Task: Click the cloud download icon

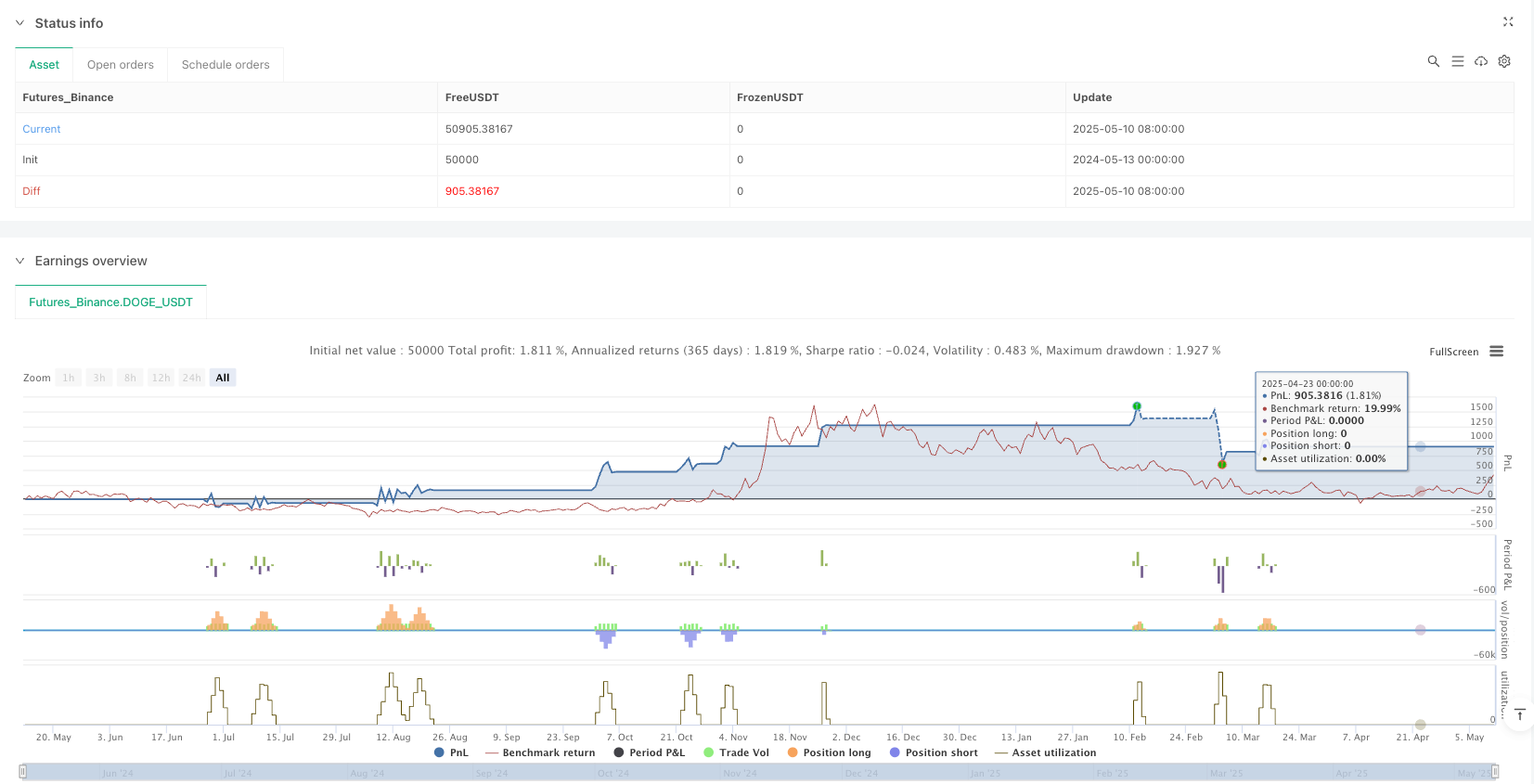Action: [1481, 61]
